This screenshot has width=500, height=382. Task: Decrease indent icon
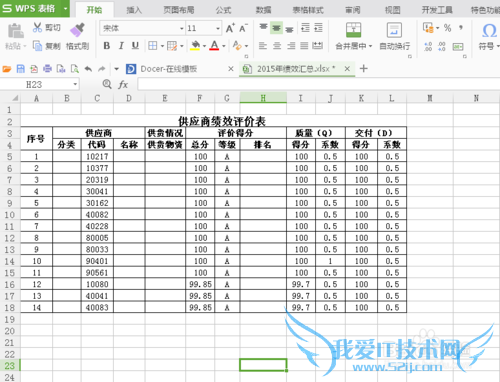pyautogui.click(x=305, y=28)
